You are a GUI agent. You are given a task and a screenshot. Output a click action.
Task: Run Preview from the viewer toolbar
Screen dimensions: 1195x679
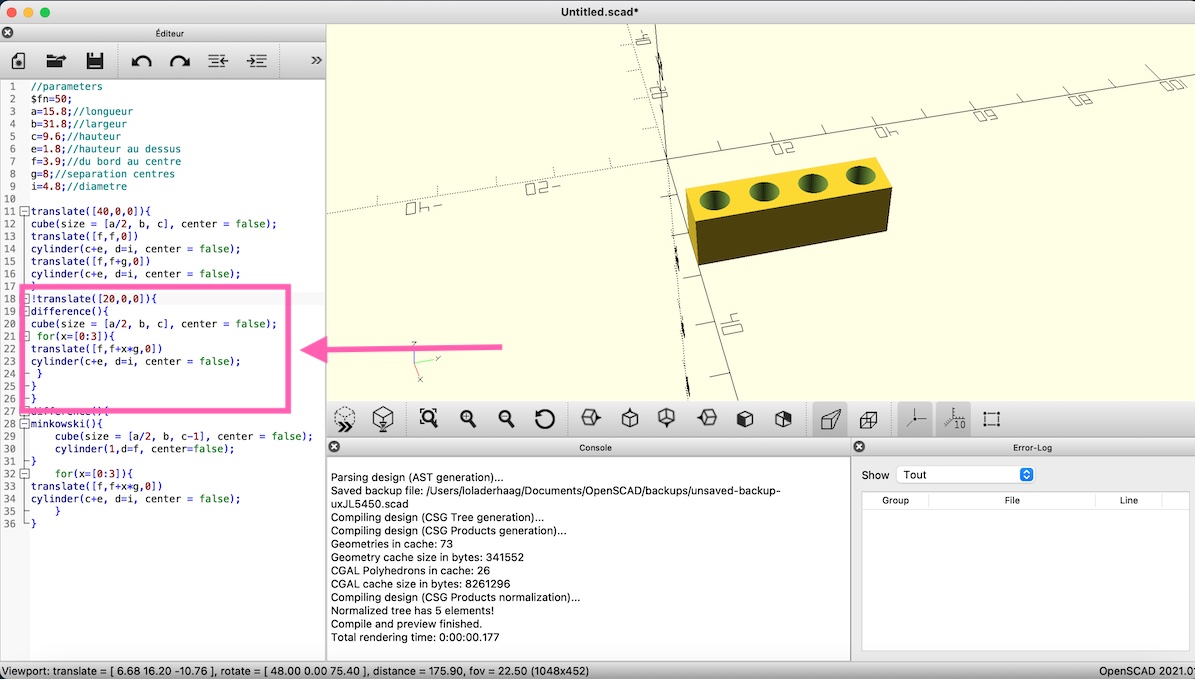tap(344, 419)
